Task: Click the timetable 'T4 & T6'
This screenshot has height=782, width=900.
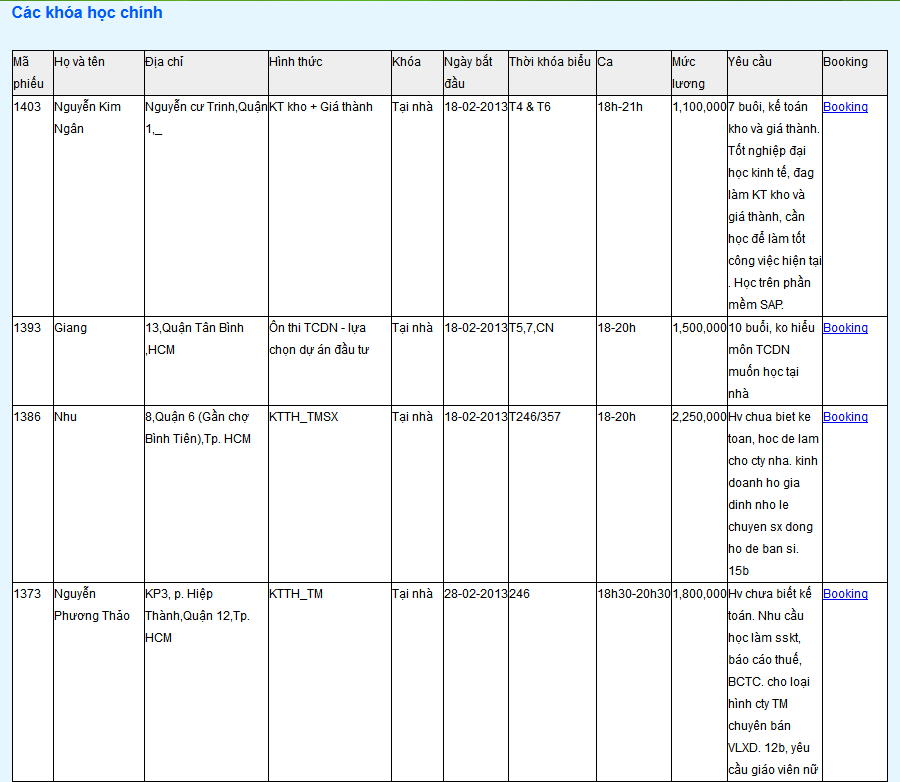Action: pyautogui.click(x=530, y=107)
